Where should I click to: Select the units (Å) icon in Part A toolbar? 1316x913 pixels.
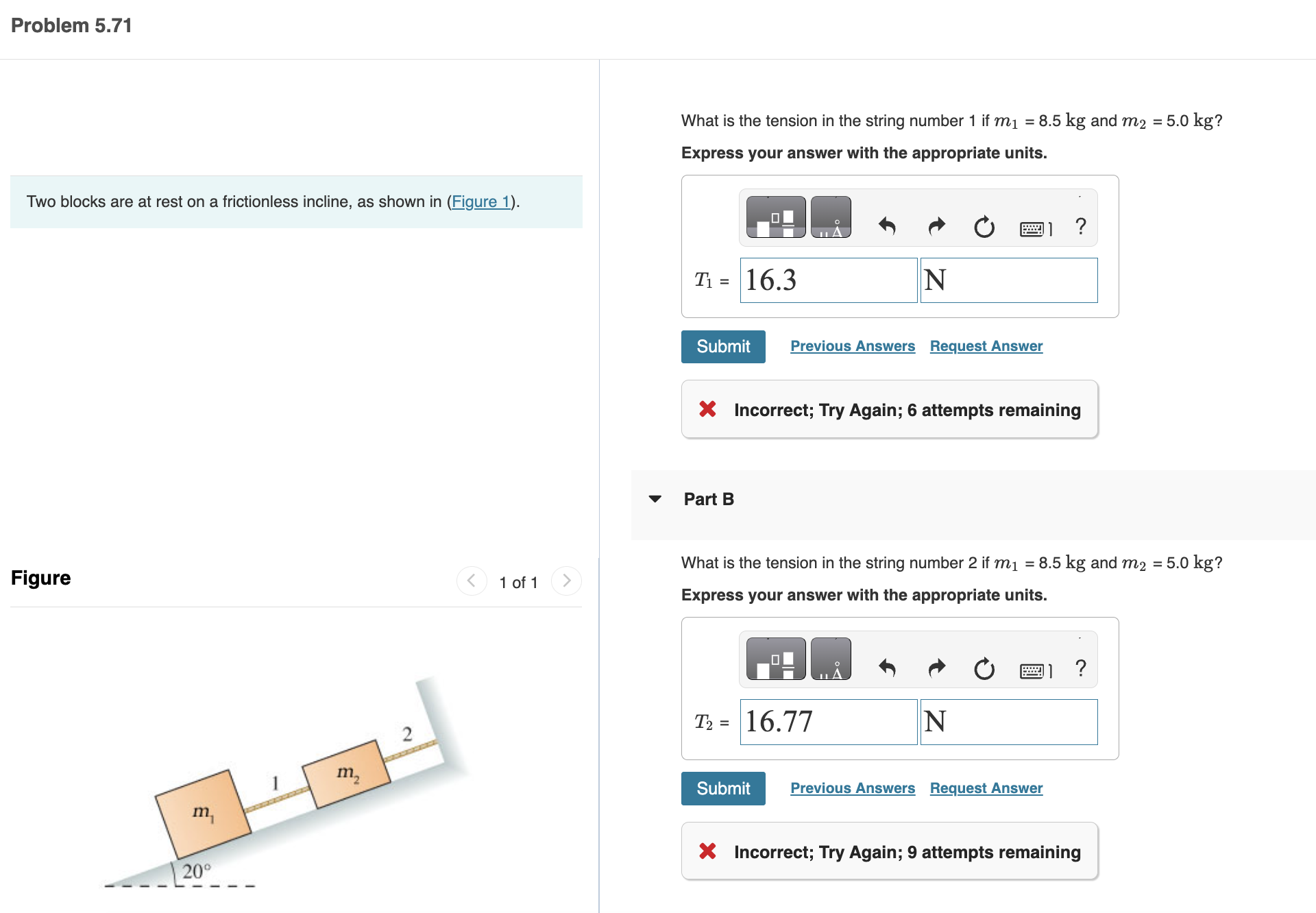831,217
